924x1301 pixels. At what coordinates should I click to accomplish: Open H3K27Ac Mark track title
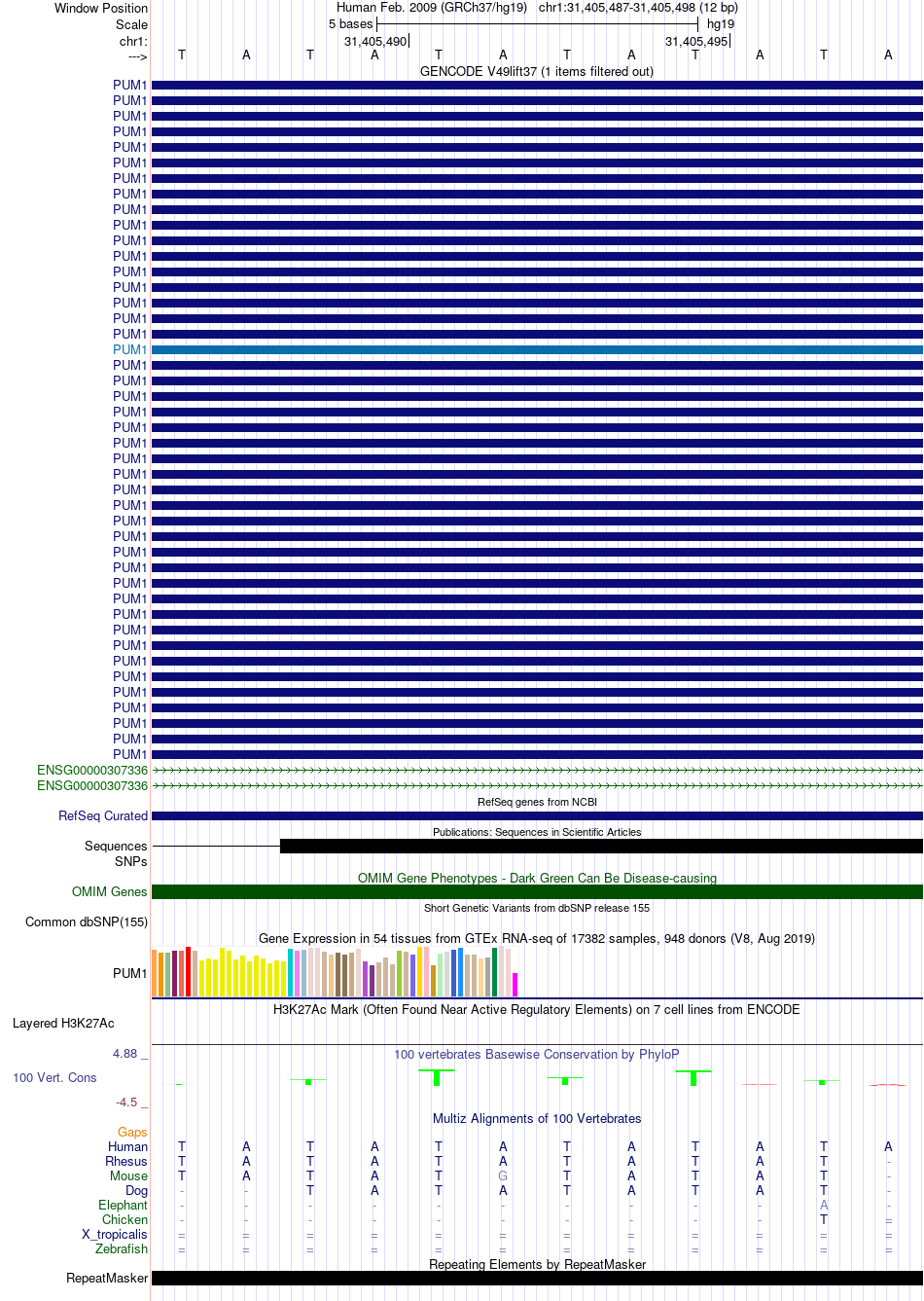pyautogui.click(x=537, y=1009)
